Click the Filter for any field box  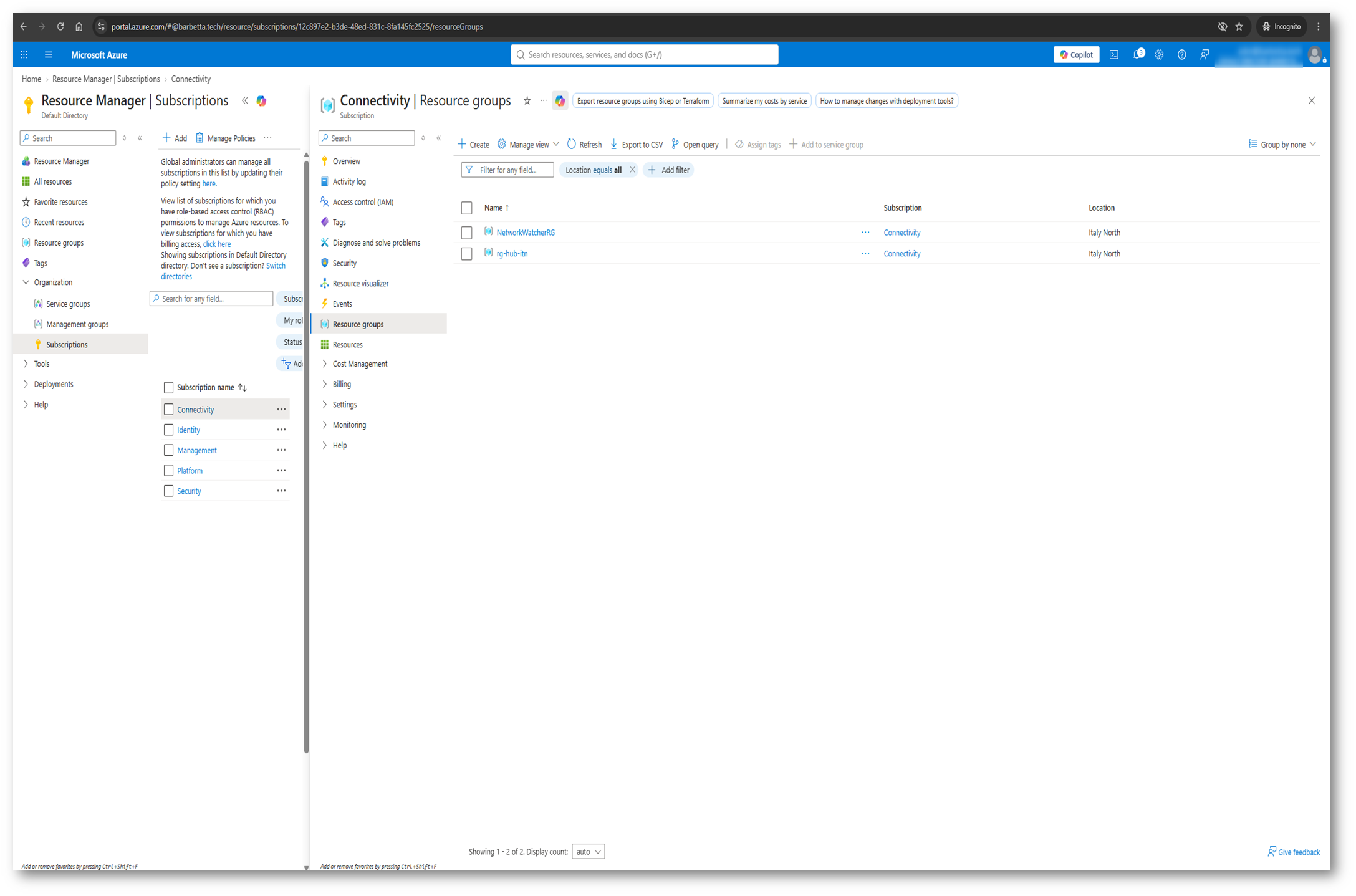pos(507,170)
